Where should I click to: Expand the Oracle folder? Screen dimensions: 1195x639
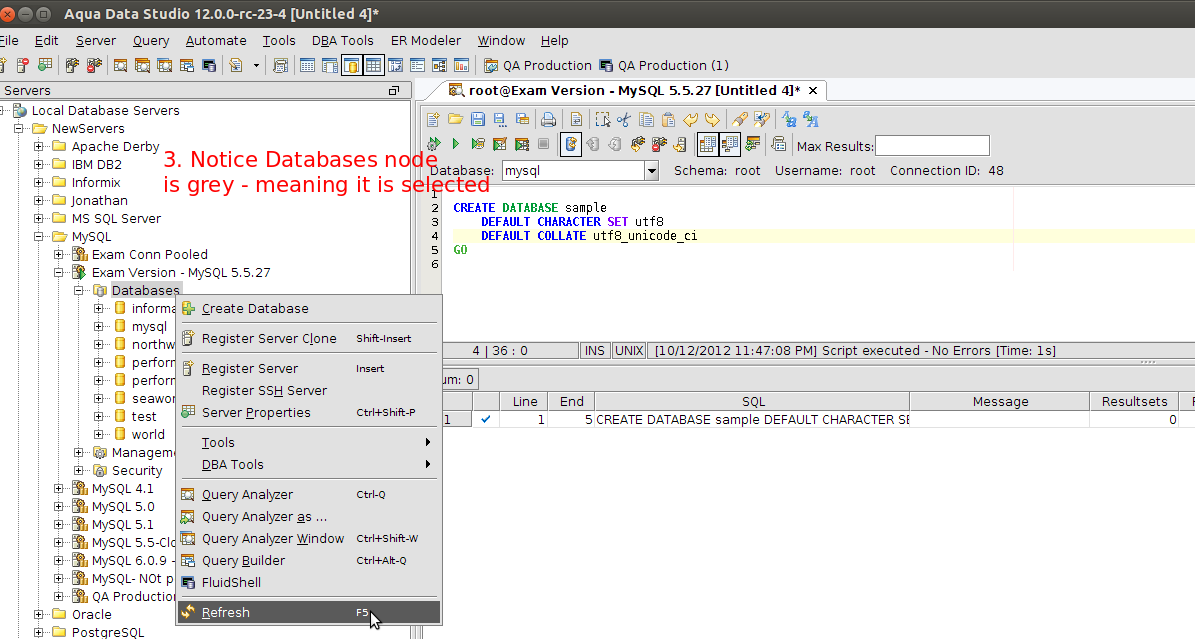[x=38, y=614]
